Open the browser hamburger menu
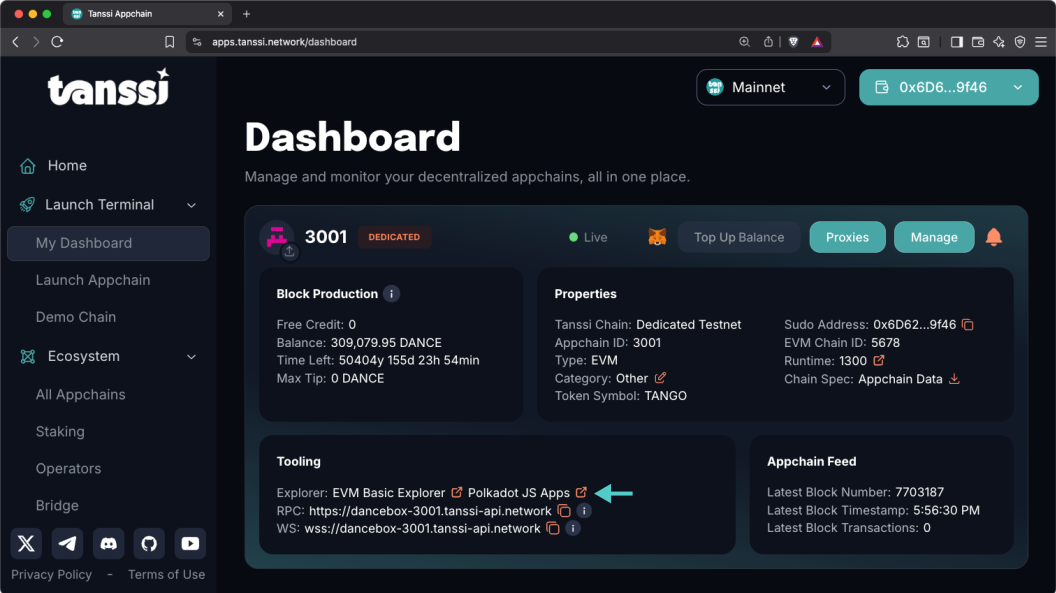The image size is (1056, 593). [x=1041, y=42]
